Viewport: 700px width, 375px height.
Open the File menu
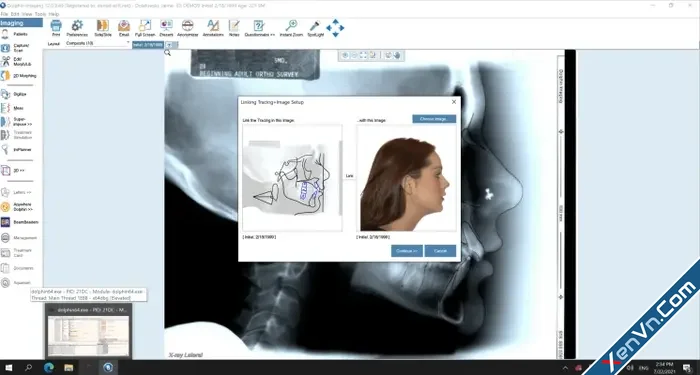point(4,14)
